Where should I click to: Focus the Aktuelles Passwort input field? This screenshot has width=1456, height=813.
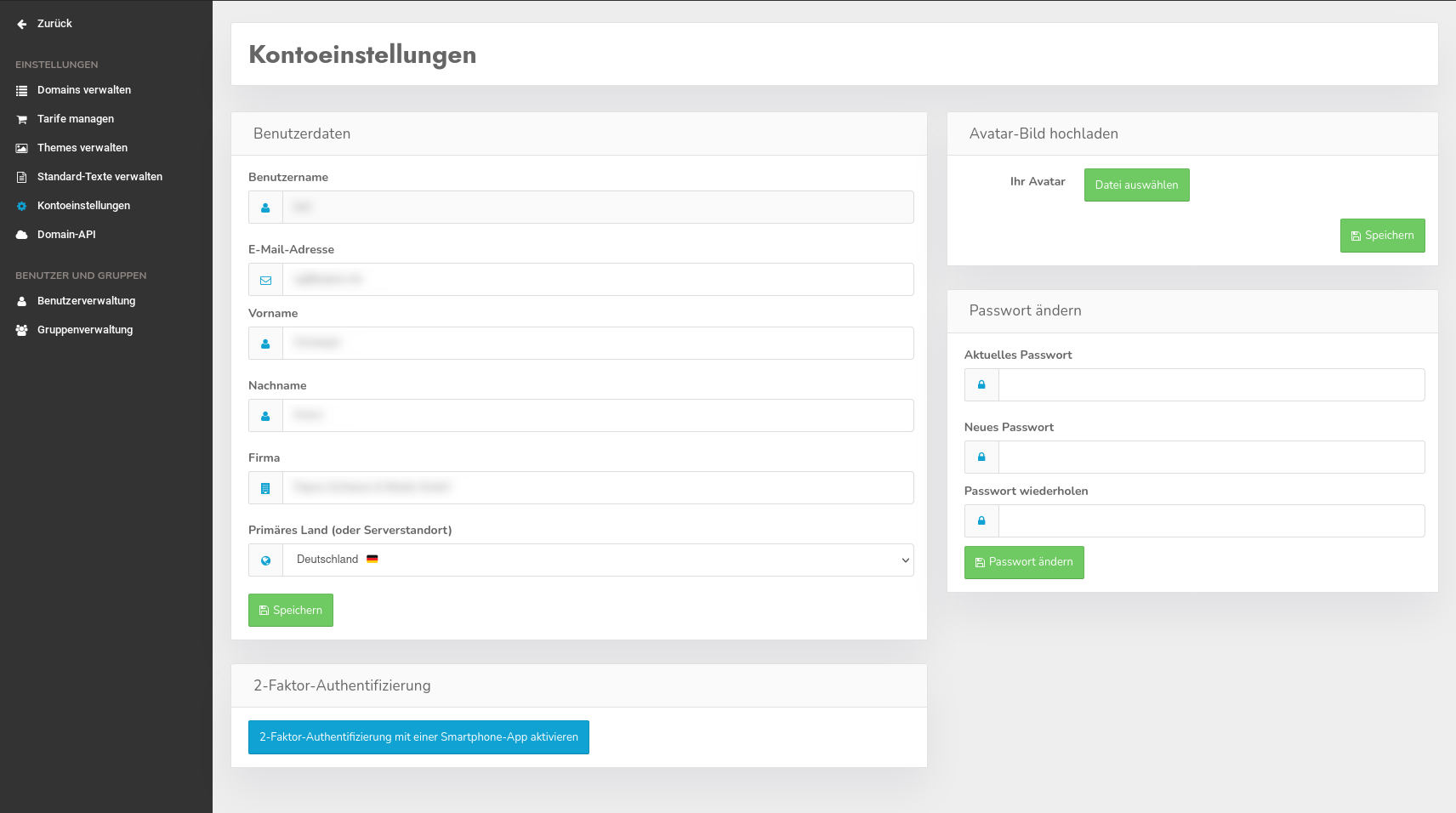pyautogui.click(x=1211, y=384)
